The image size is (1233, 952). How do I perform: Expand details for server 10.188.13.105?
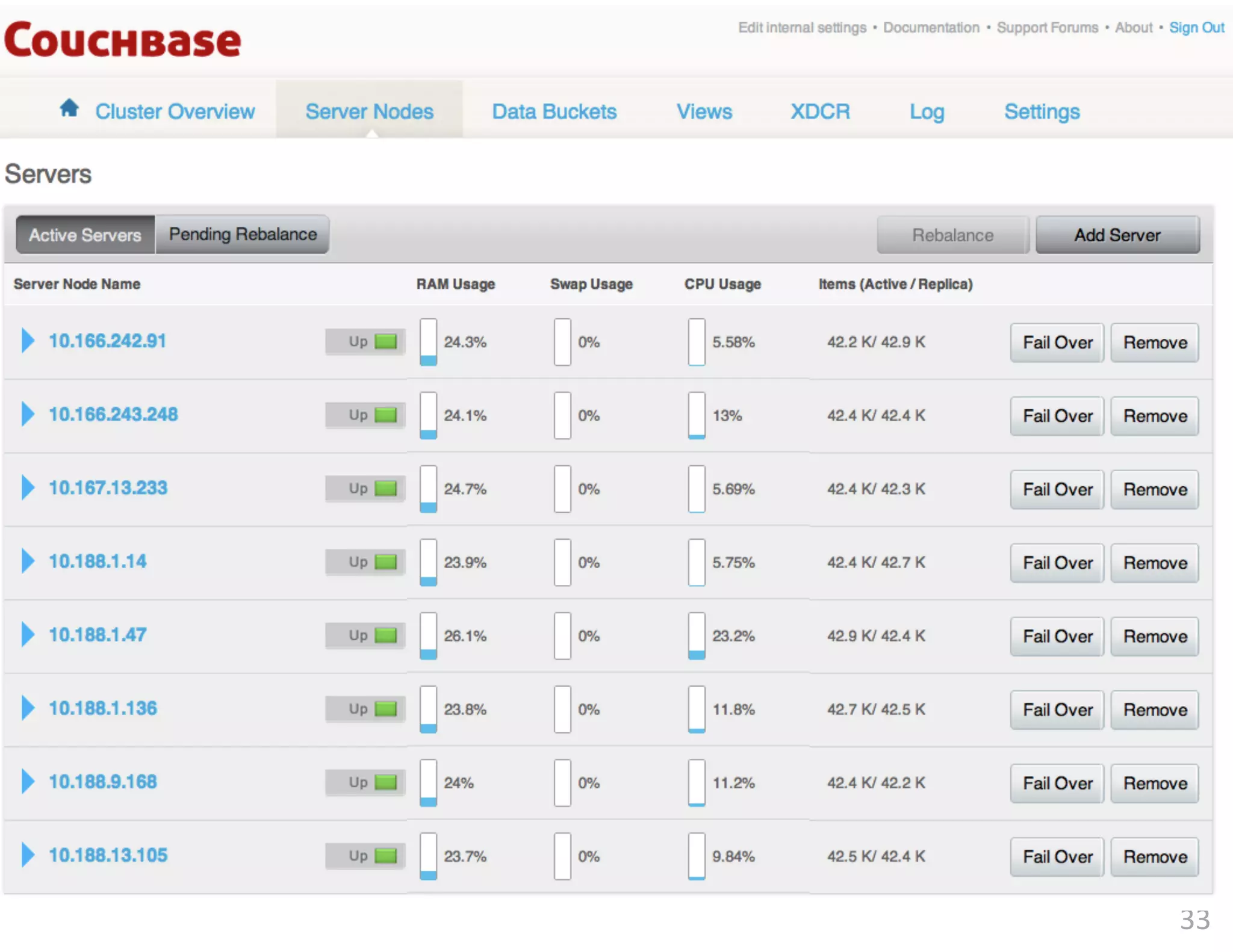coord(28,854)
